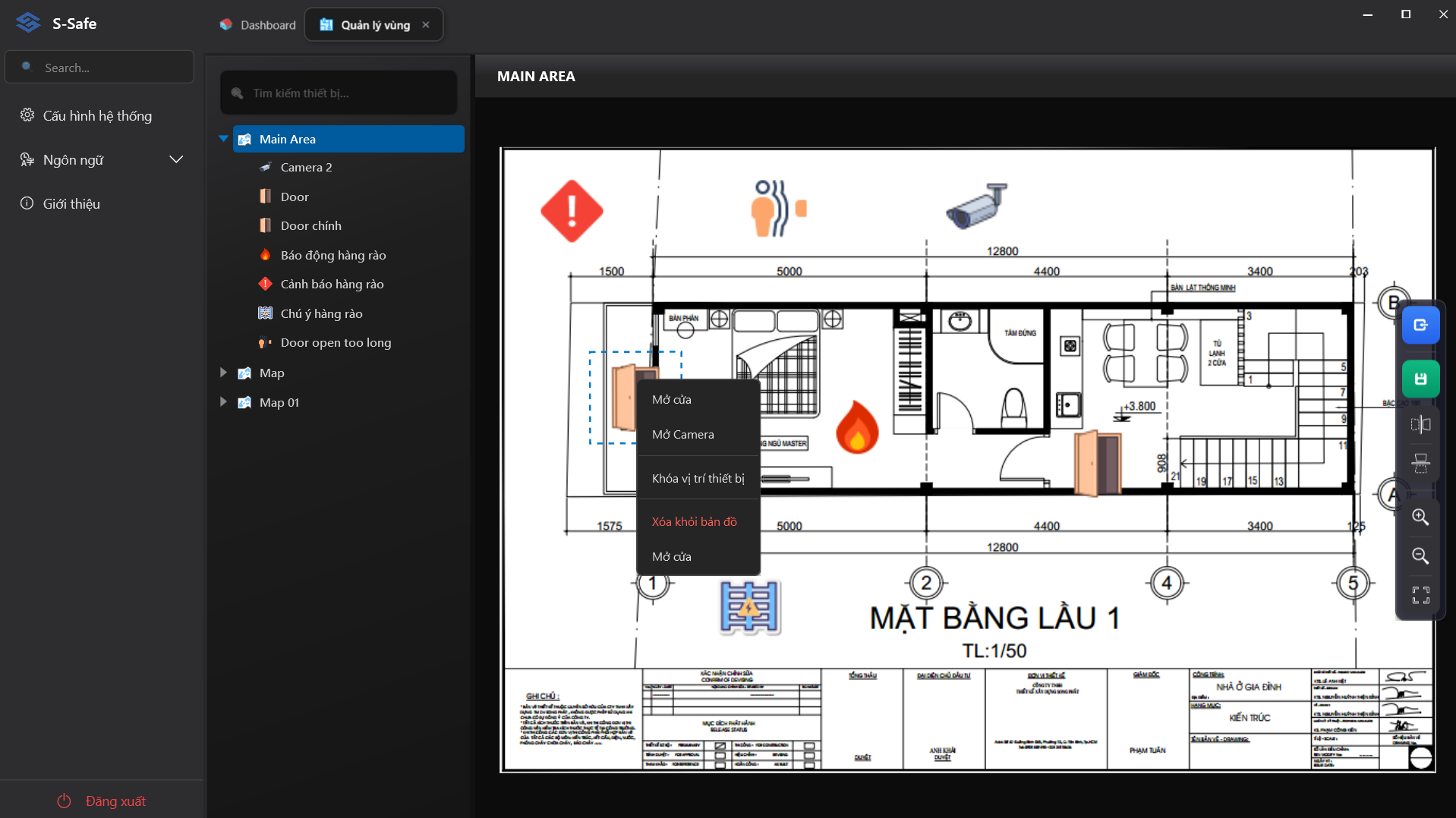Collapse the Main Area tree node
Viewport: 1456px width, 818px height.
click(x=223, y=139)
